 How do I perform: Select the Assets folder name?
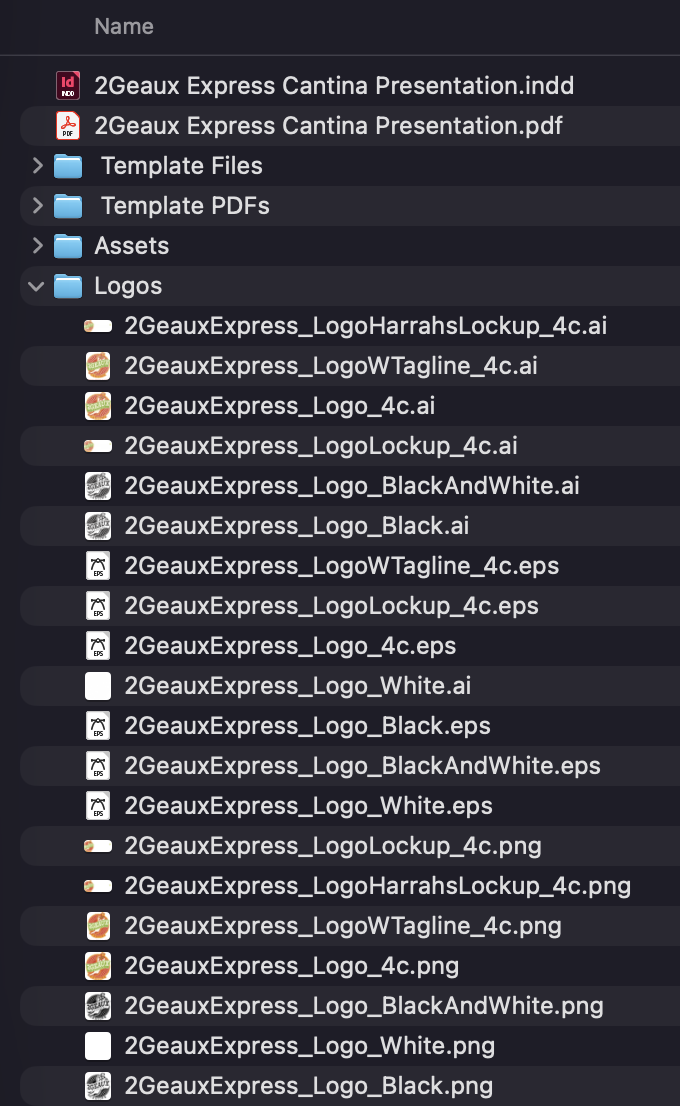[132, 246]
